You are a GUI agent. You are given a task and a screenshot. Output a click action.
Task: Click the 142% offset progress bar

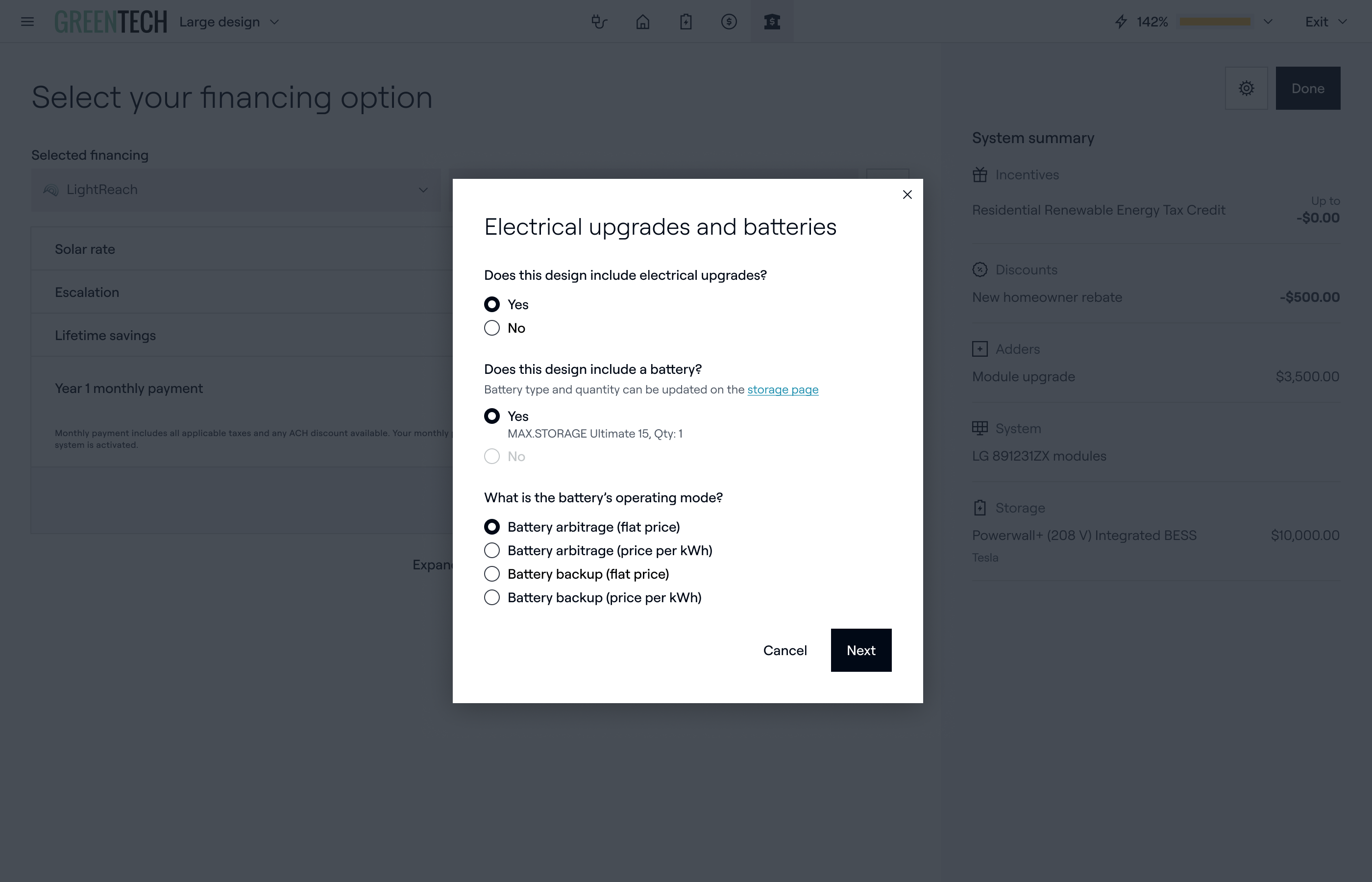click(x=1215, y=22)
